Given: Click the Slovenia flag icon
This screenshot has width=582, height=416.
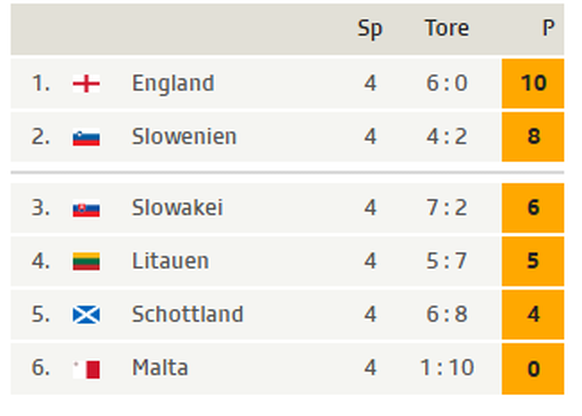Looking at the screenshot, I should (86, 137).
